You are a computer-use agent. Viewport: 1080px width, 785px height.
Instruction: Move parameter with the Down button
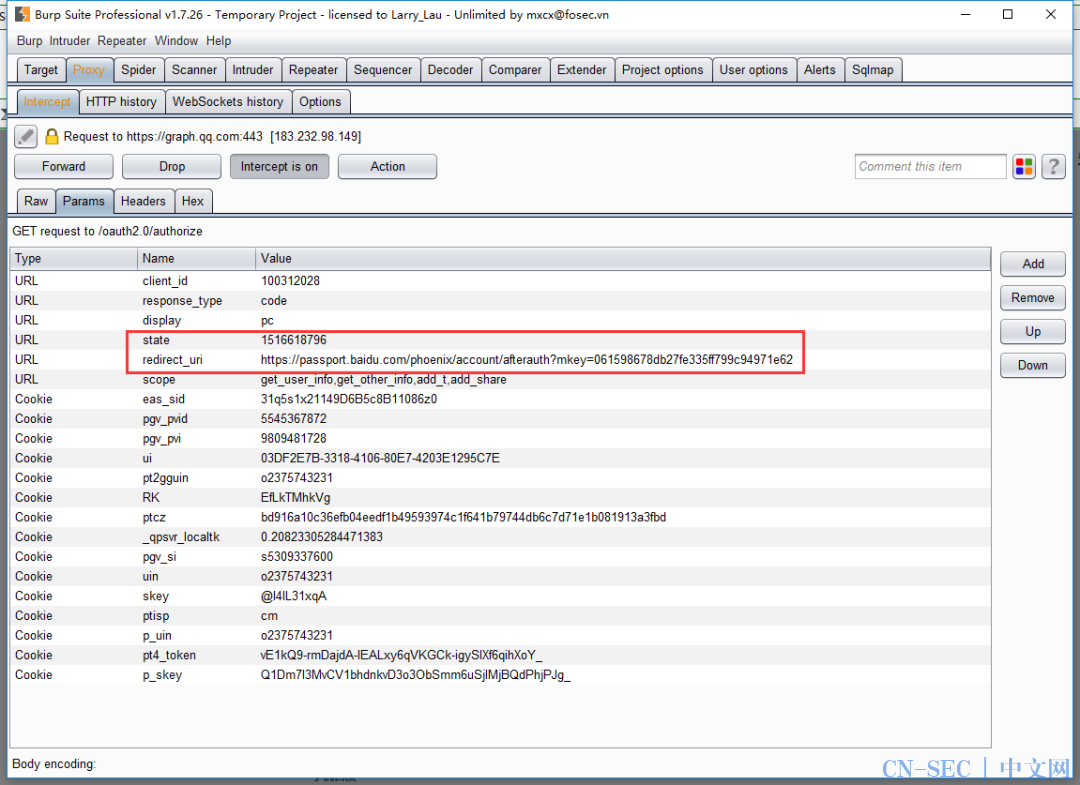tap(1032, 365)
